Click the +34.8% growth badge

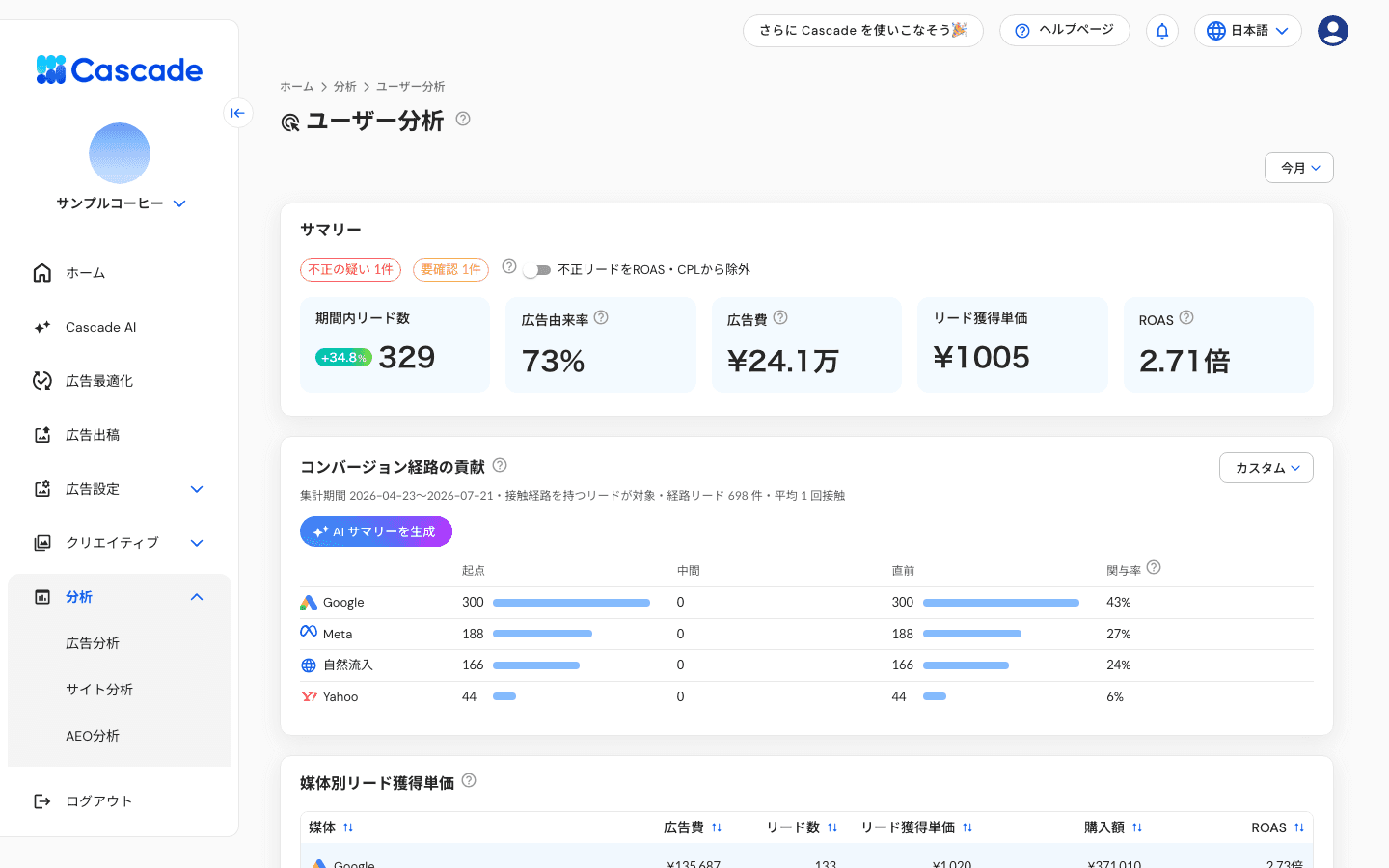pyautogui.click(x=343, y=358)
